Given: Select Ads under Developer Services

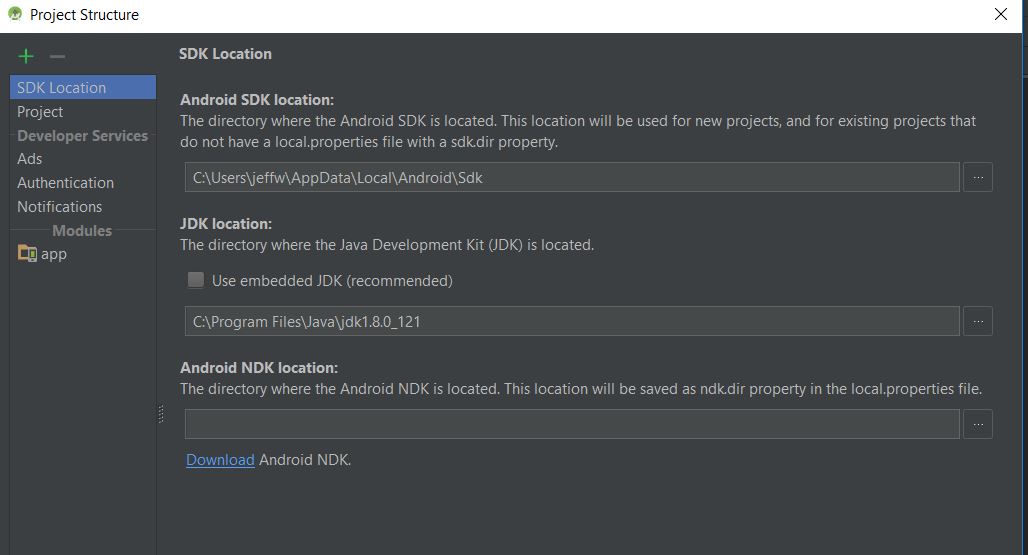Looking at the screenshot, I should (30, 158).
